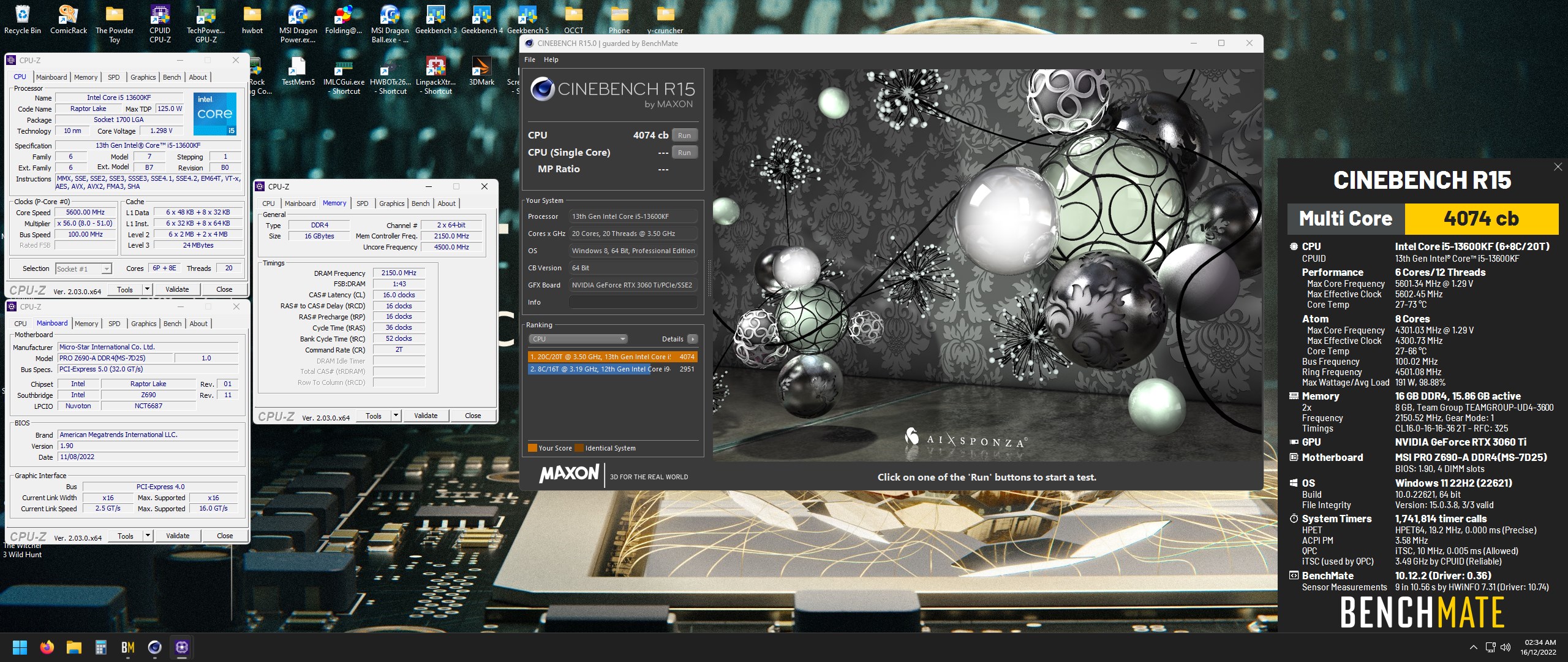Launch MSI Dragon Power shortcut
The height and width of the screenshot is (662, 1568).
tap(298, 24)
